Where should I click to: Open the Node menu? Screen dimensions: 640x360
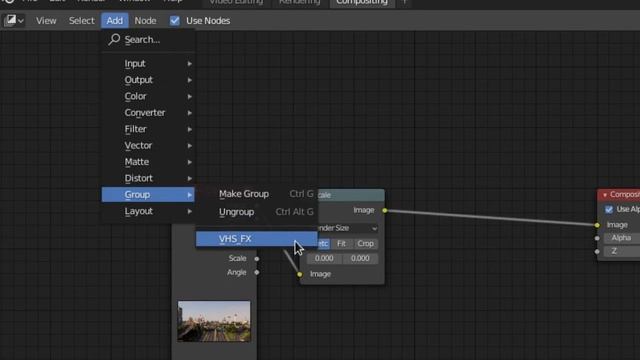click(x=145, y=20)
